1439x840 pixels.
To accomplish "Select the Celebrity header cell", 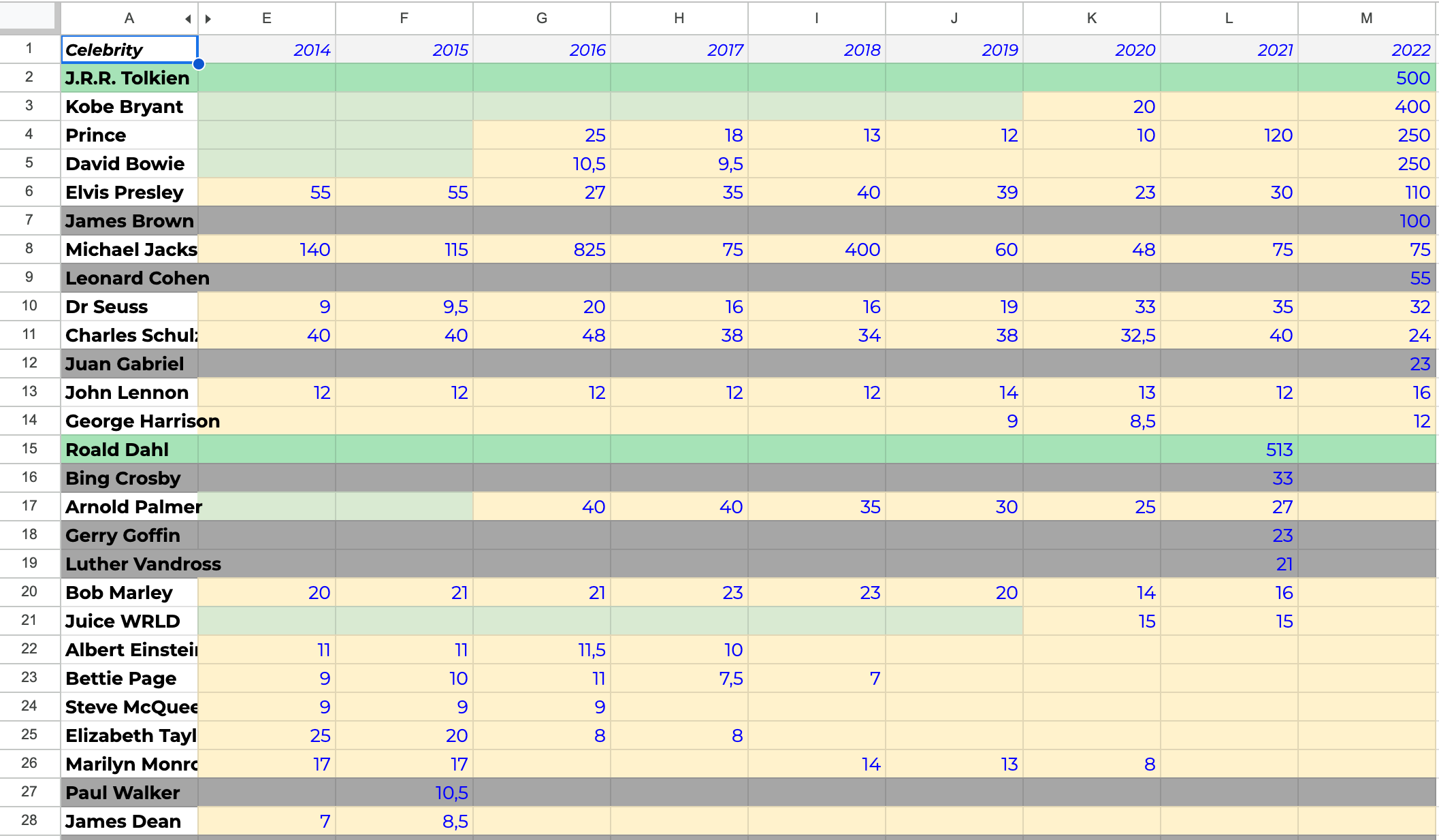I will pyautogui.click(x=129, y=50).
